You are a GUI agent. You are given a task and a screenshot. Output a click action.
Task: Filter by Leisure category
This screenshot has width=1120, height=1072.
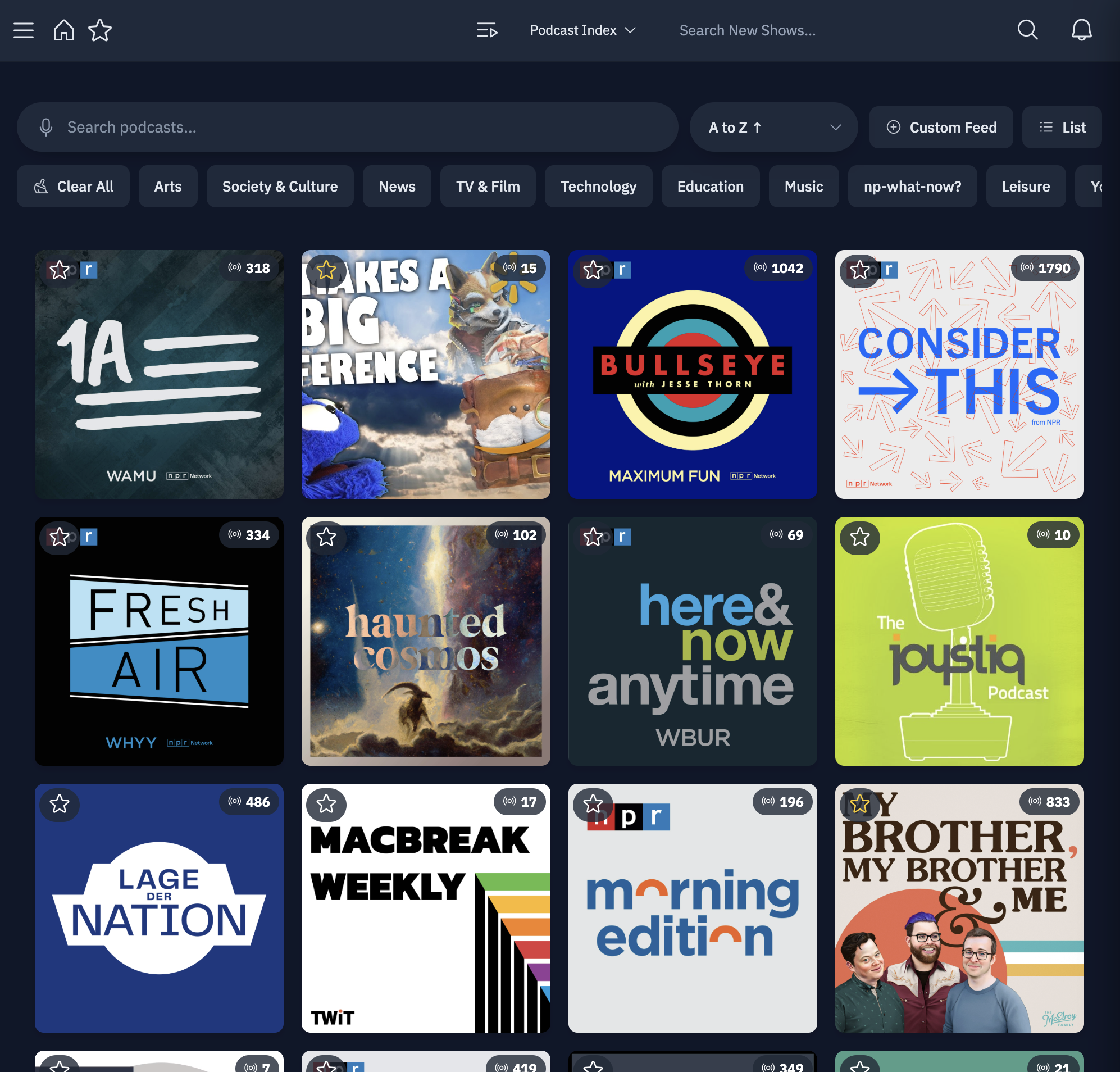click(x=1026, y=187)
